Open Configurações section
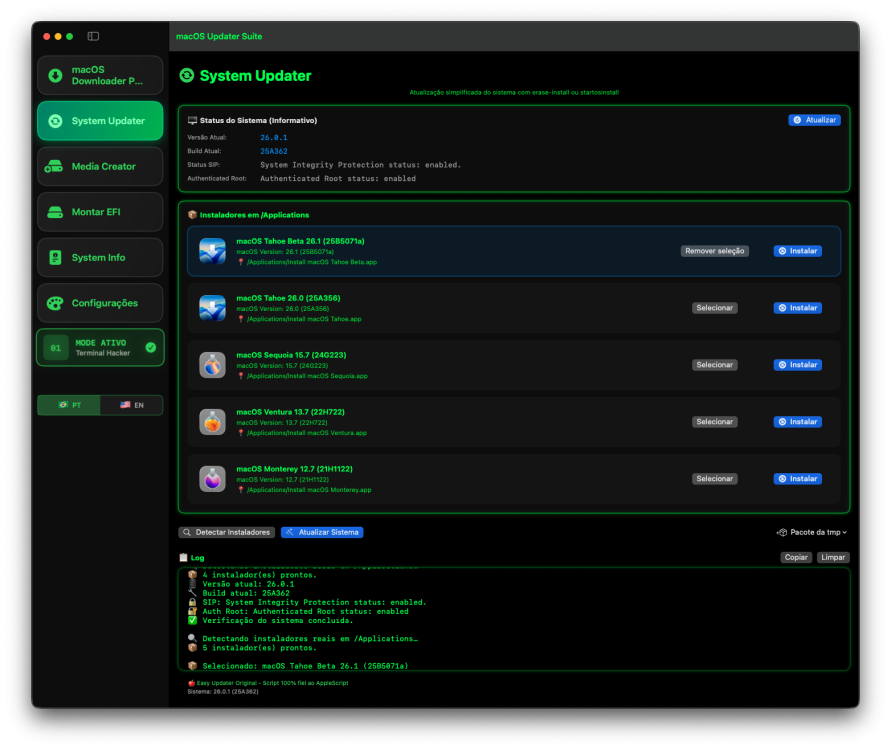This screenshot has height=750, width=891. [100, 303]
